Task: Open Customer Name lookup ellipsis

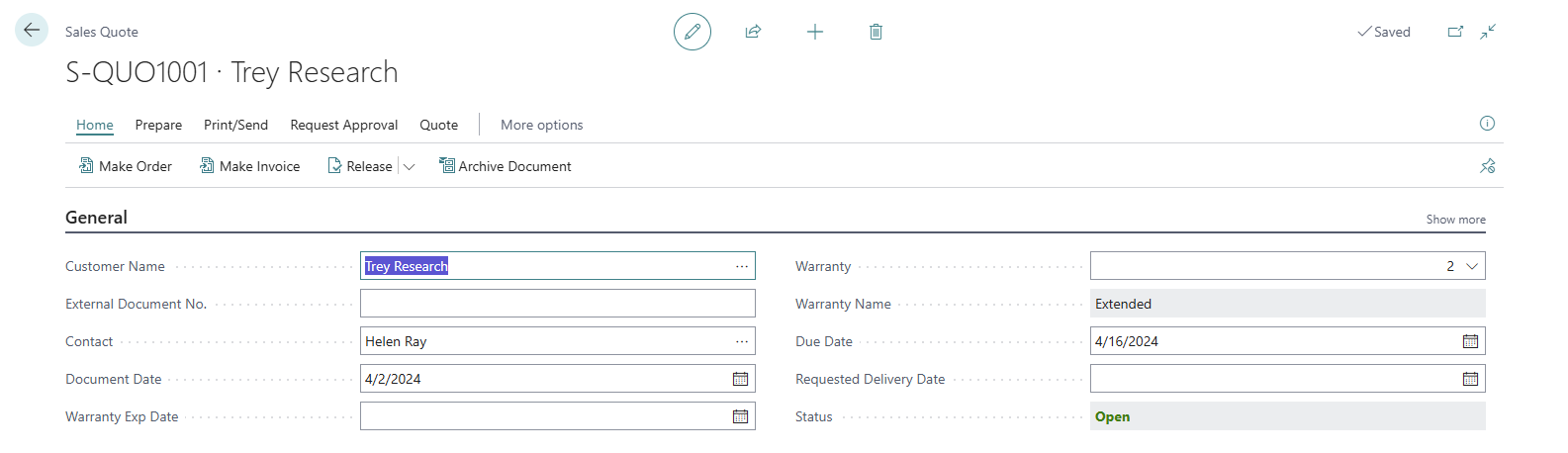Action: tap(742, 266)
